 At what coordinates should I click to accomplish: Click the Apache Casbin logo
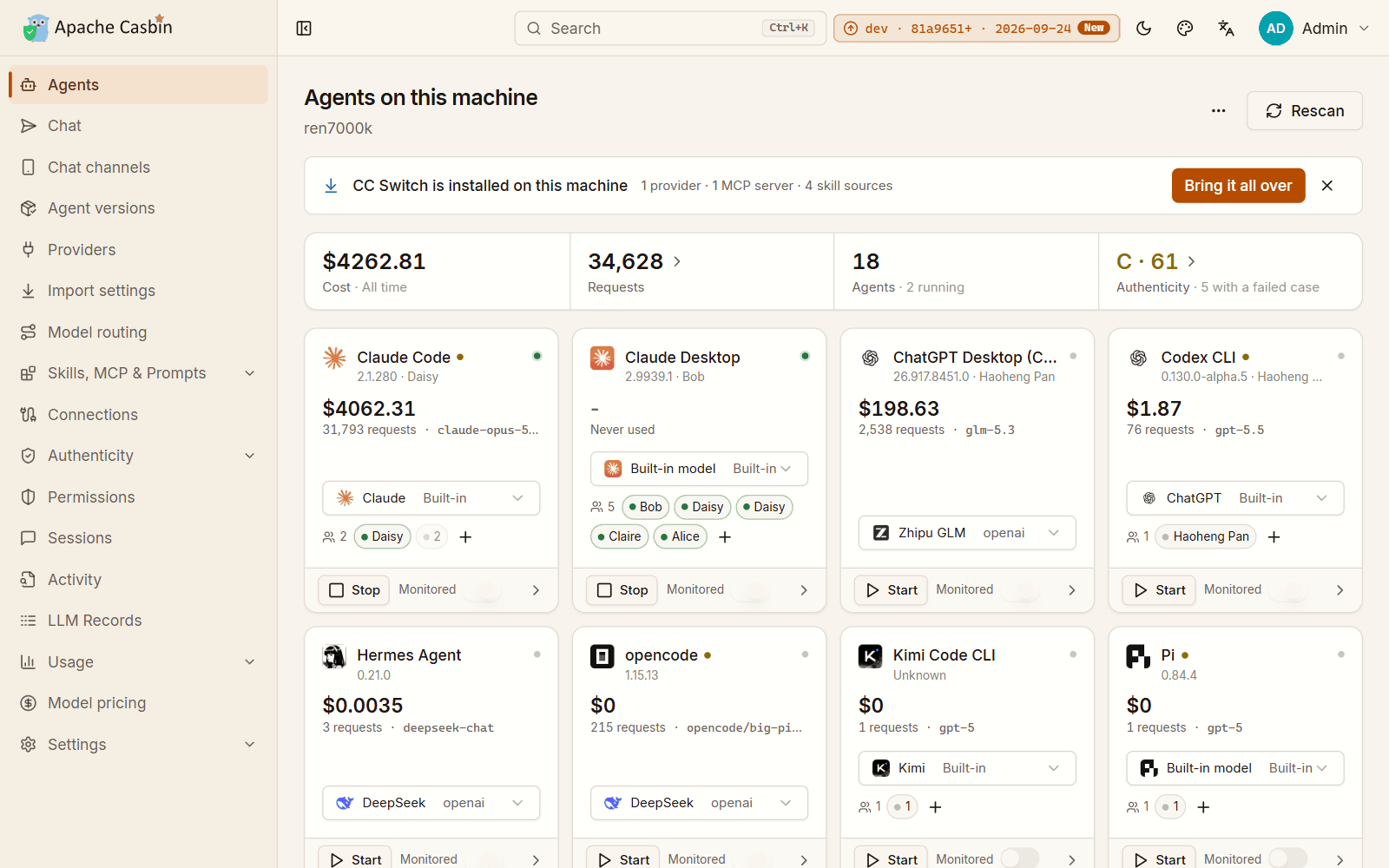[x=98, y=28]
